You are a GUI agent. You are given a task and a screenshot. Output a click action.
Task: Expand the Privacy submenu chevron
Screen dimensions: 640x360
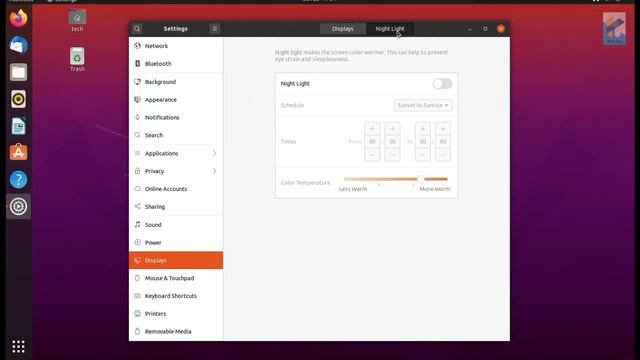point(214,171)
